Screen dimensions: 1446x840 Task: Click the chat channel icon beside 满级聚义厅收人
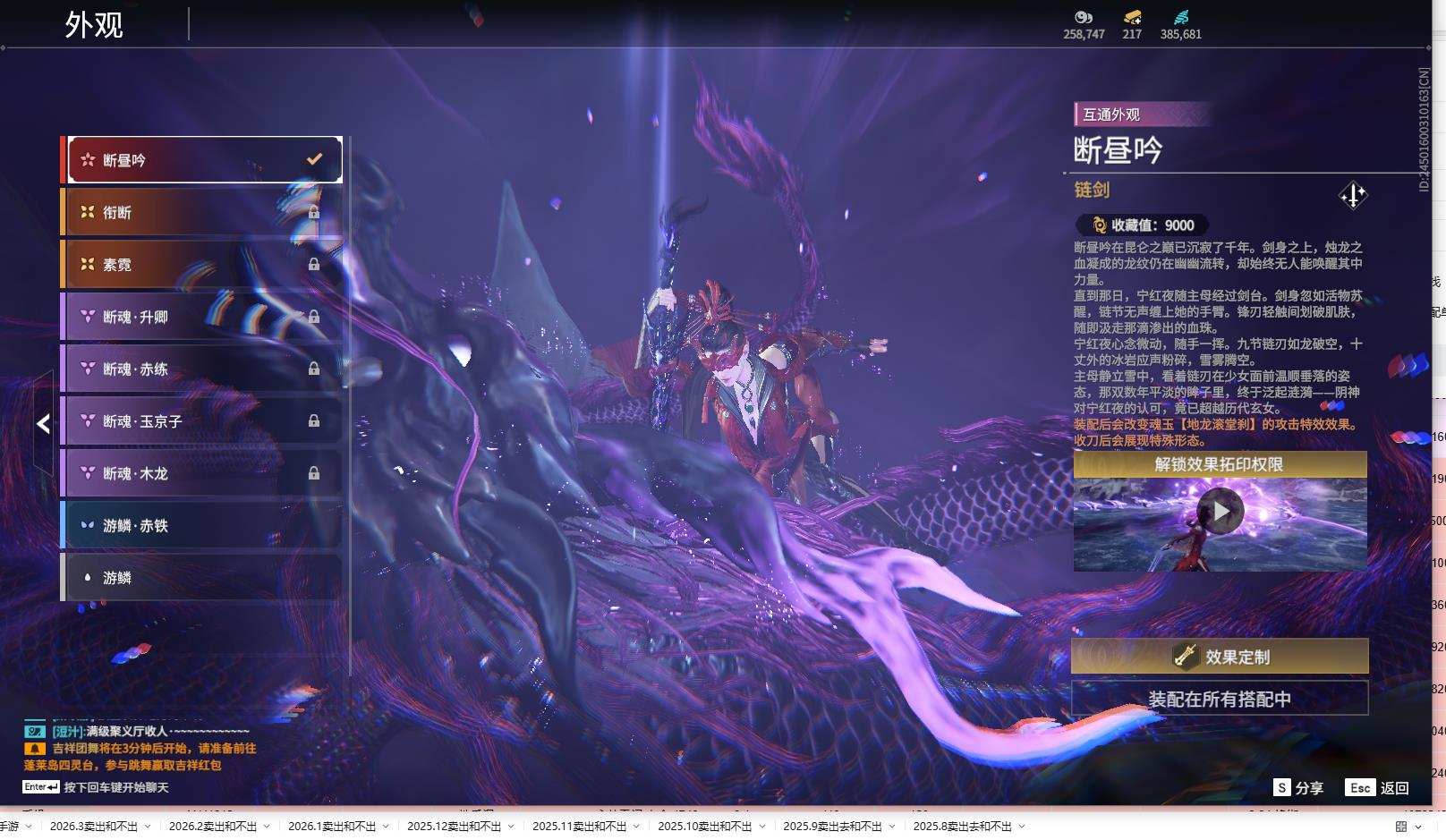coord(34,731)
